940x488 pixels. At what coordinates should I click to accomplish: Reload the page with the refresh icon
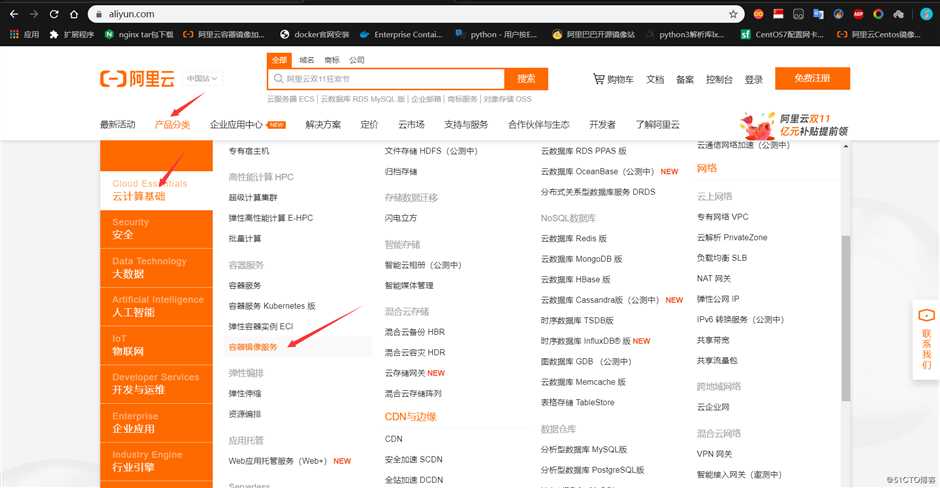pyautogui.click(x=54, y=14)
